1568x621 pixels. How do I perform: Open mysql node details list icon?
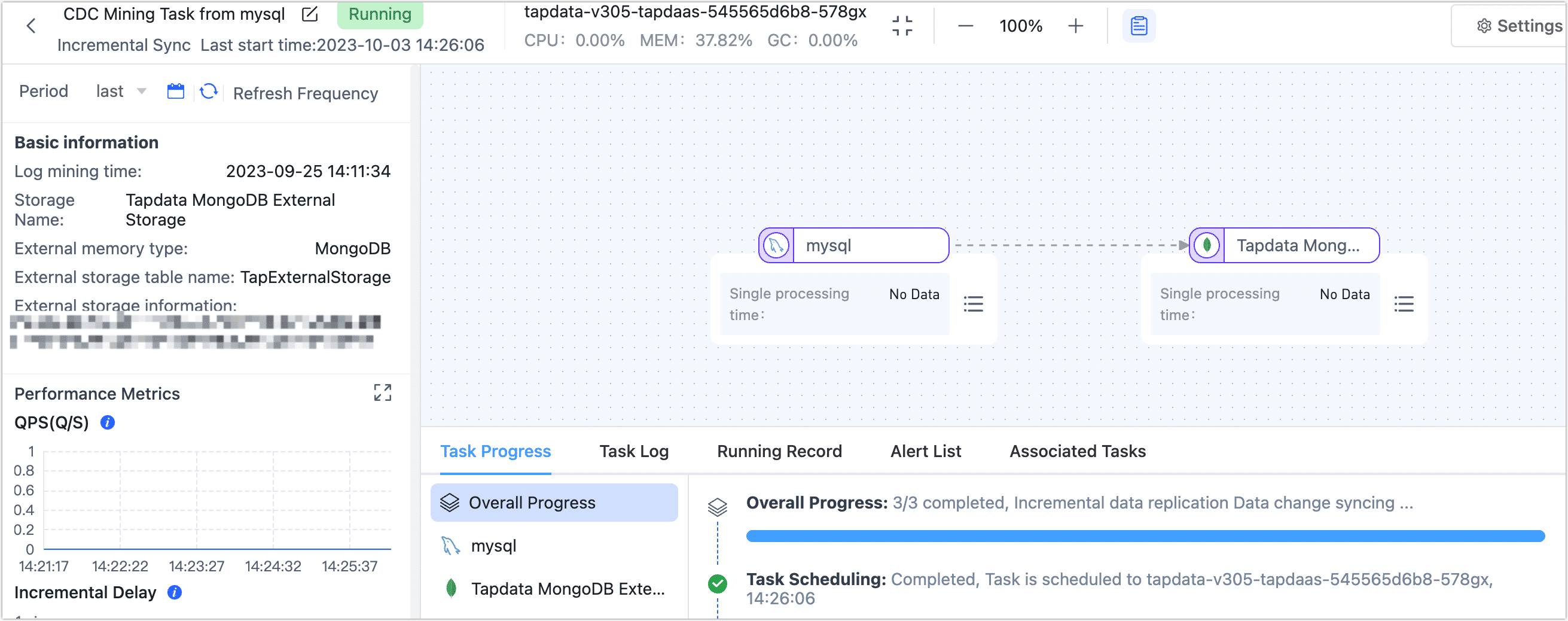(x=974, y=303)
